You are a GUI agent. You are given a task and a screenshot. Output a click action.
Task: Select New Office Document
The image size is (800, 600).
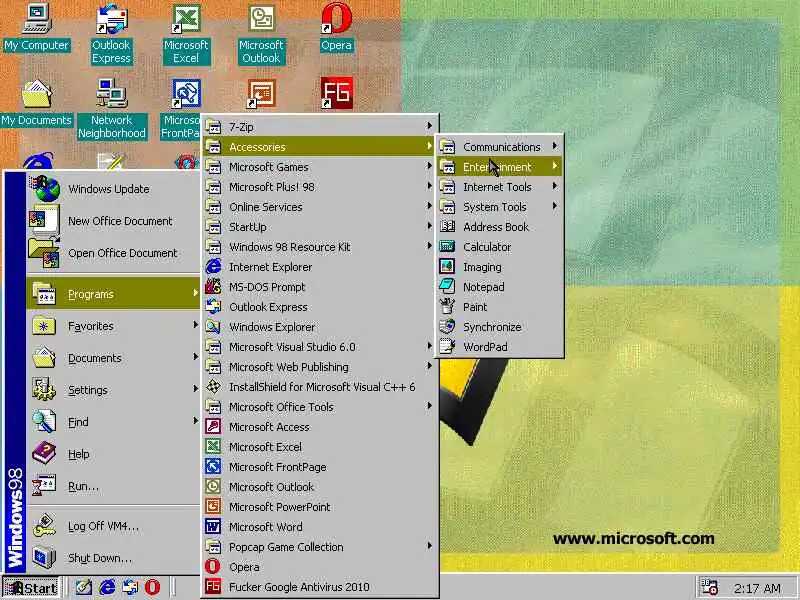(x=113, y=221)
